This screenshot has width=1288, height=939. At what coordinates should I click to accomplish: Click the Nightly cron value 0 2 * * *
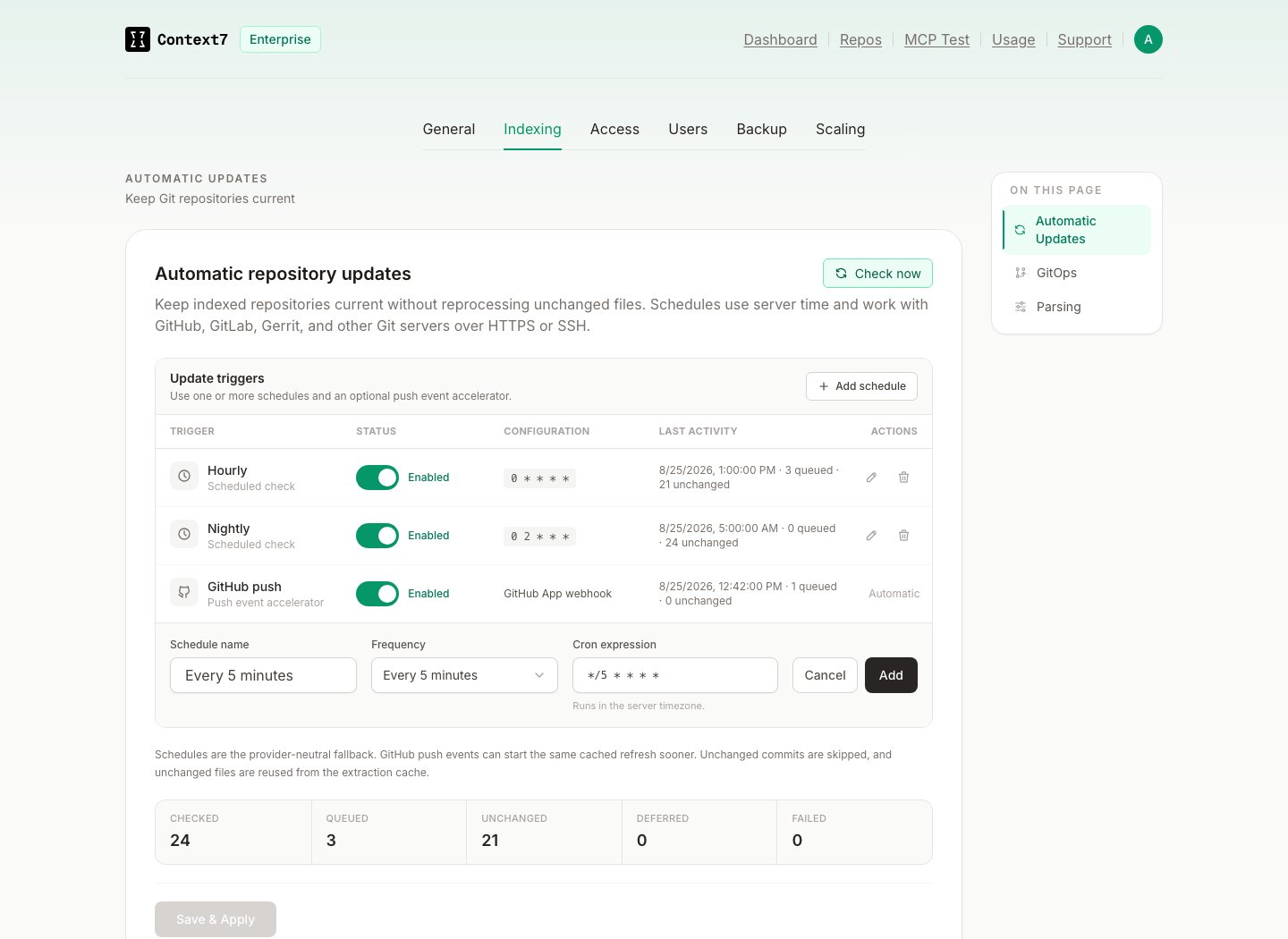(539, 537)
